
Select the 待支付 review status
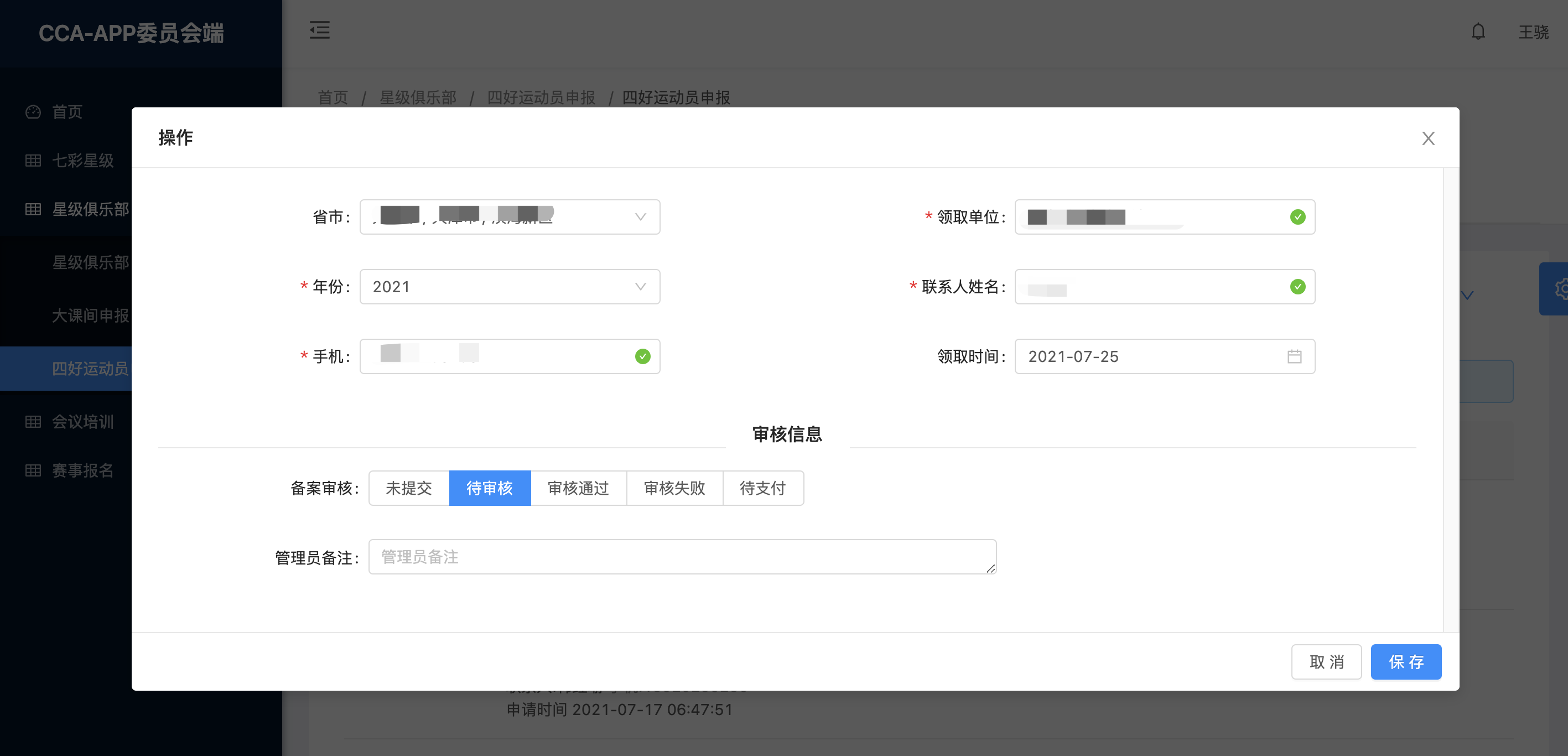[764, 488]
